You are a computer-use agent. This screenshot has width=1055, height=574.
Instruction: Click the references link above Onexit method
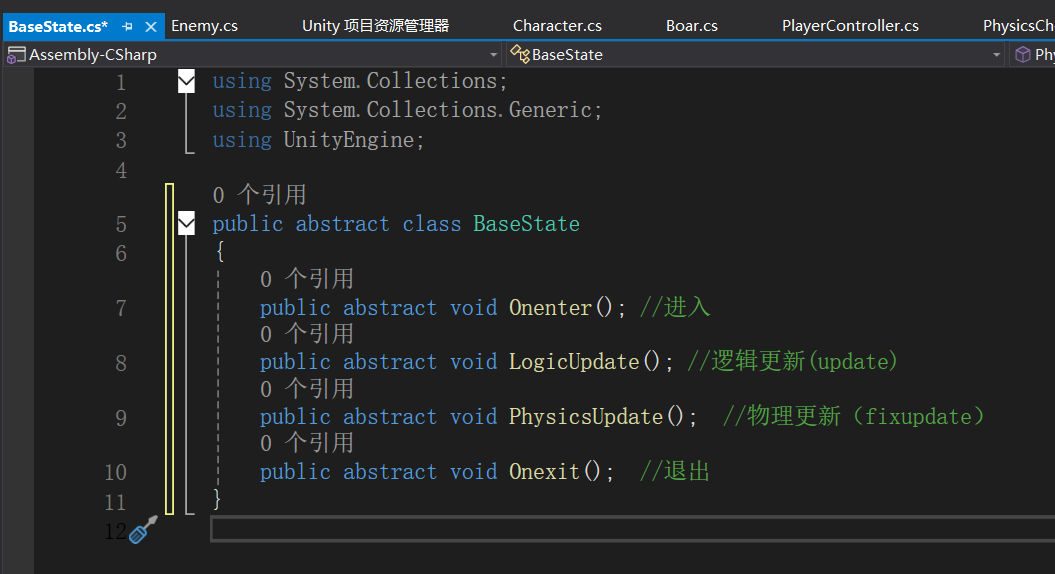tap(306, 443)
